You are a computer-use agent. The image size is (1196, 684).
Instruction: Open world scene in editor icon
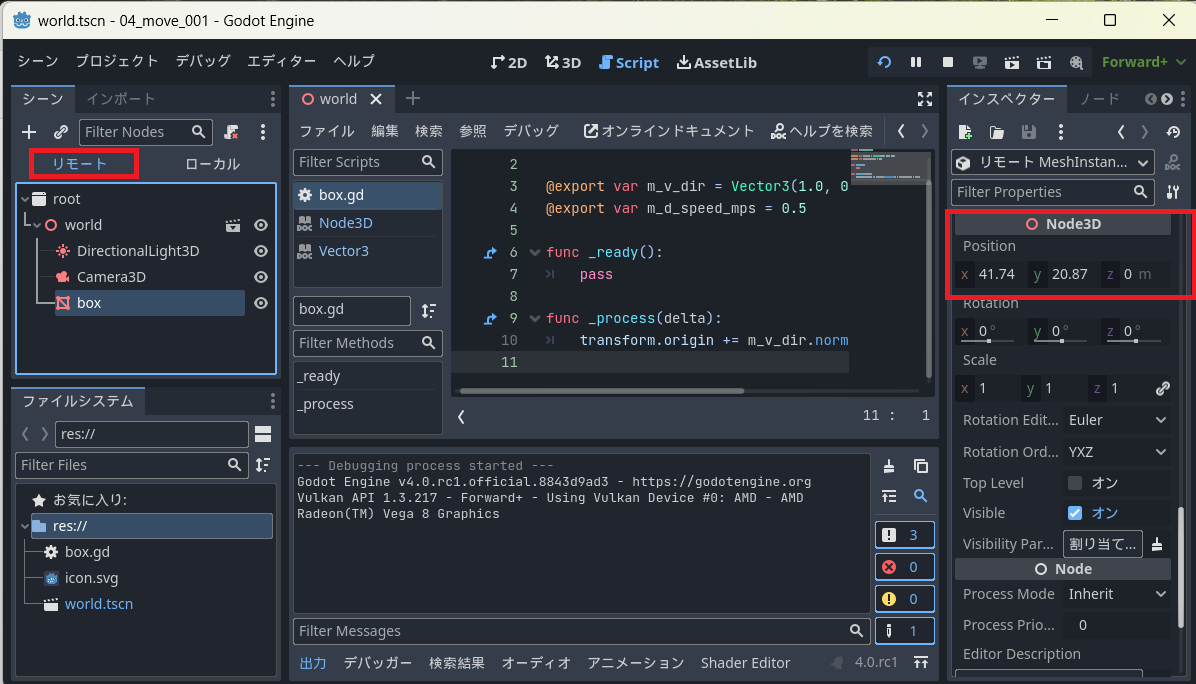coord(233,225)
